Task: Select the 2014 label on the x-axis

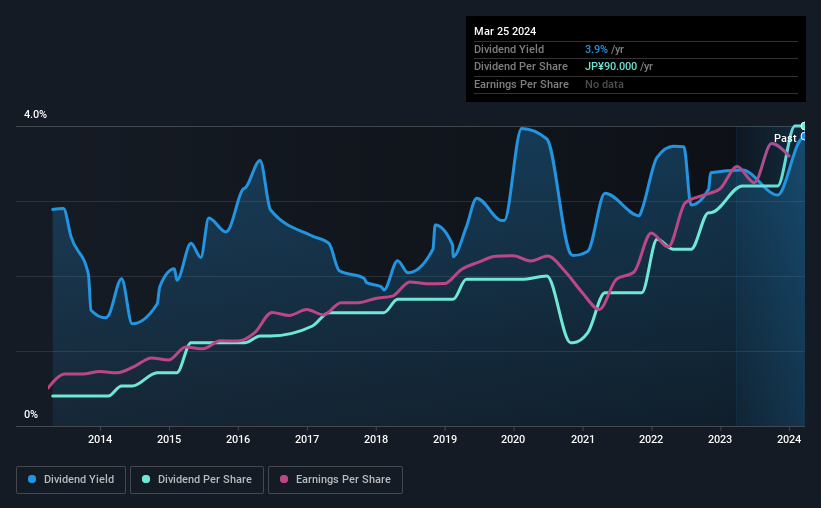Action: pos(99,438)
